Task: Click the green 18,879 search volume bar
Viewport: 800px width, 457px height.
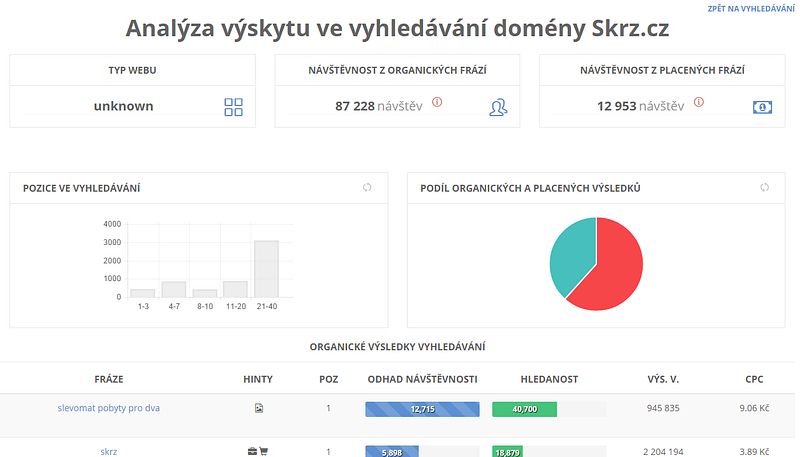Action: pos(507,452)
